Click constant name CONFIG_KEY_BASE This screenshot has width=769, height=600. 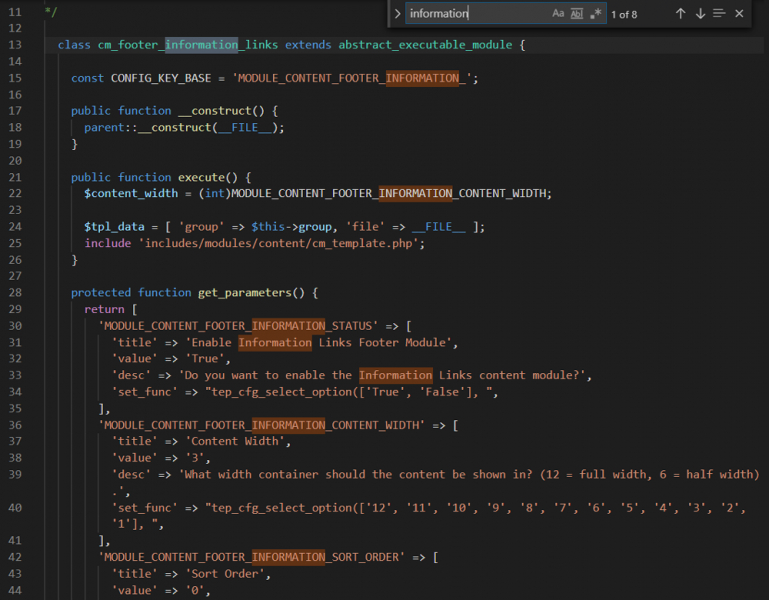pyautogui.click(x=161, y=78)
